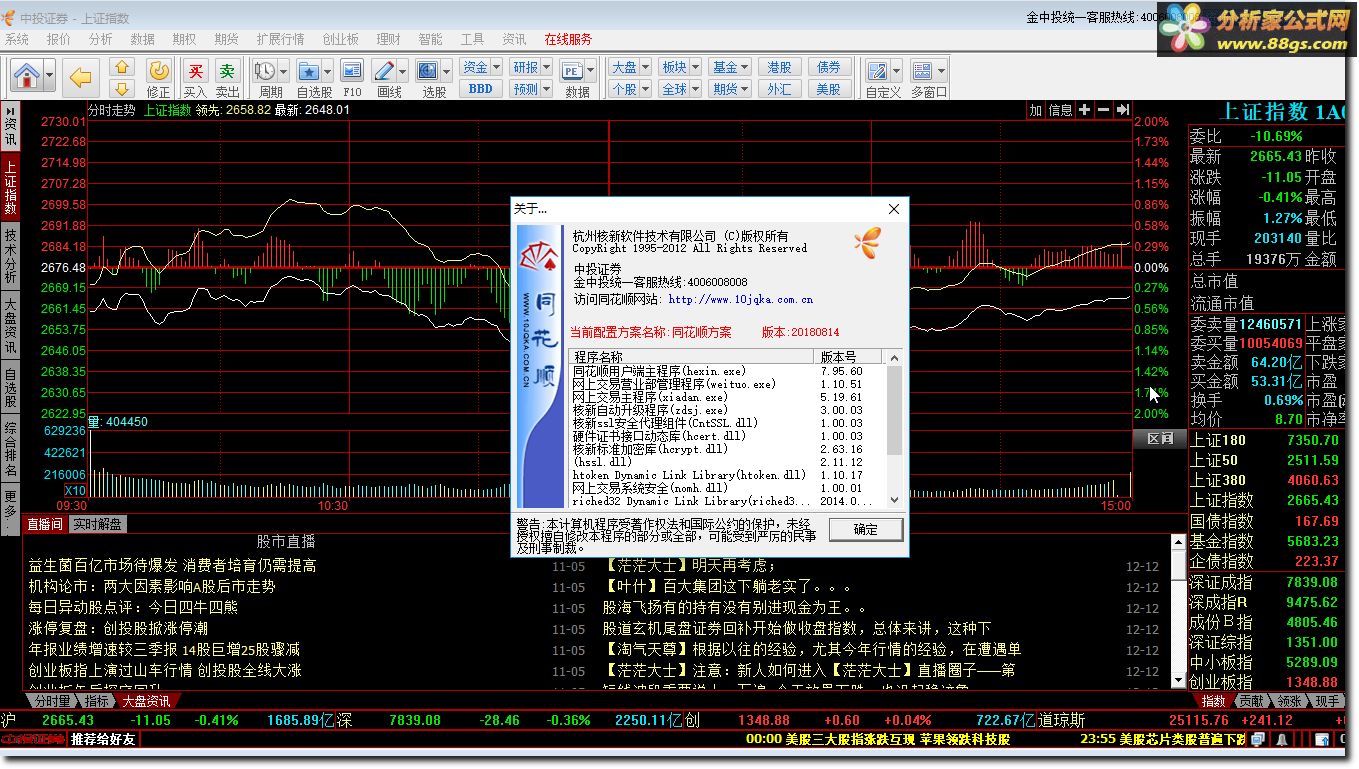The width and height of the screenshot is (1359, 769).
Task: Open news 机构论市：两大因素影响A股后市走势
Action: (x=152, y=586)
